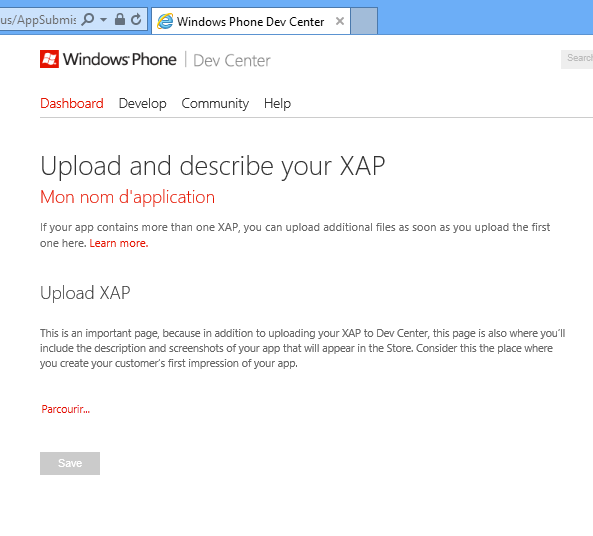This screenshot has height=536, width=593.
Task: Go to the Dashboard menu
Action: point(72,103)
